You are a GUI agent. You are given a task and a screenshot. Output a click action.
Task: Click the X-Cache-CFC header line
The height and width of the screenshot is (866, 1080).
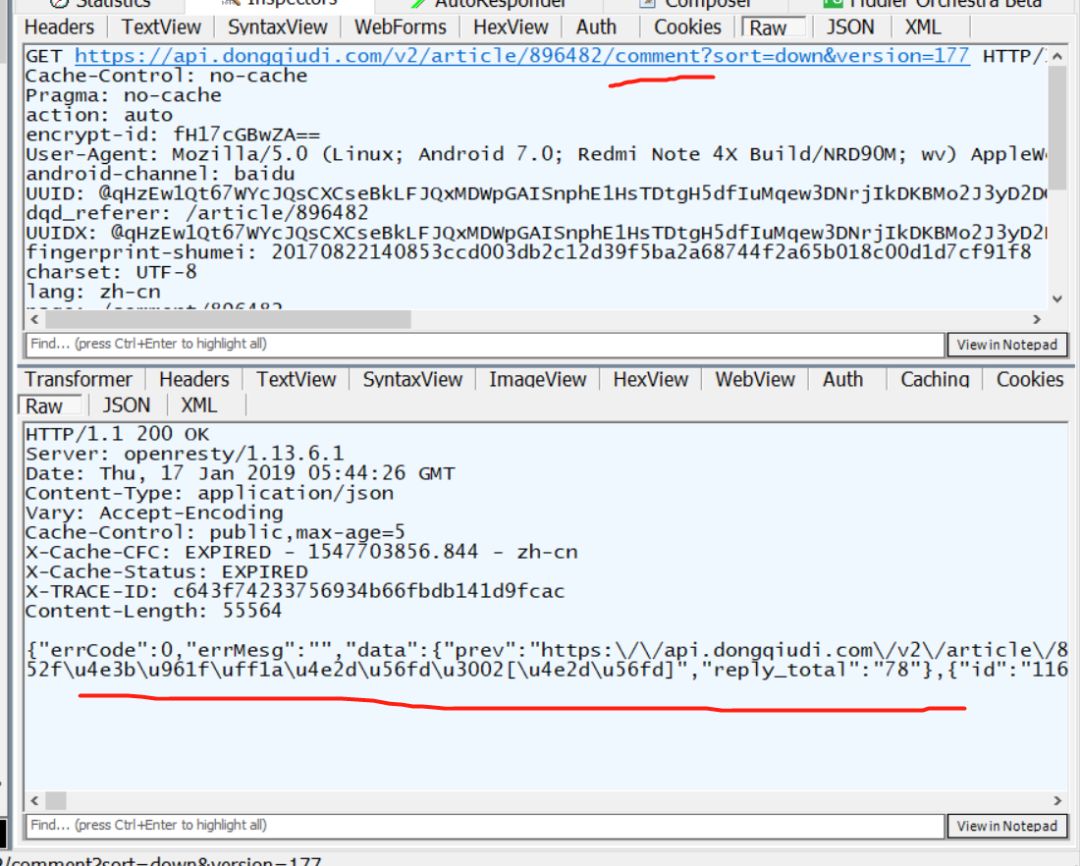click(302, 552)
